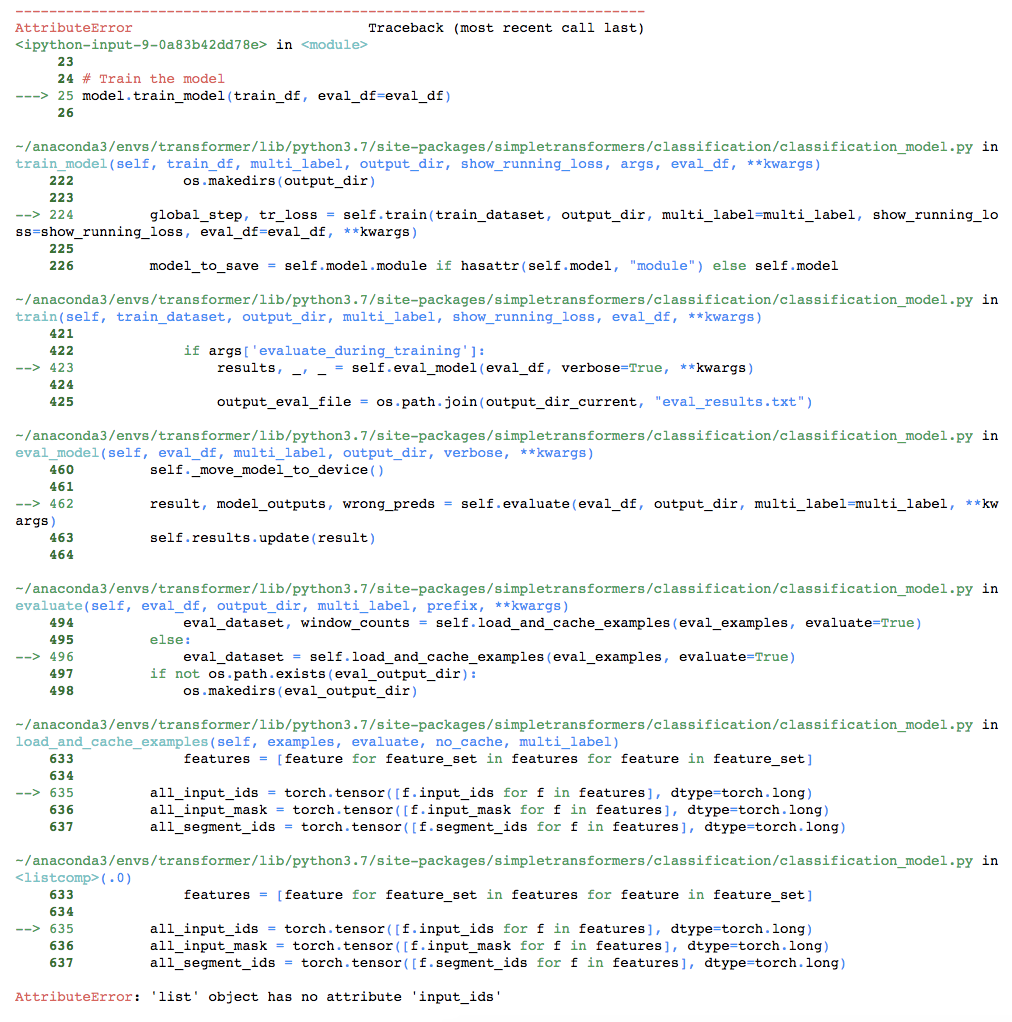Click line number 26
Viewport: 1012px width, 1022px height.
point(65,113)
